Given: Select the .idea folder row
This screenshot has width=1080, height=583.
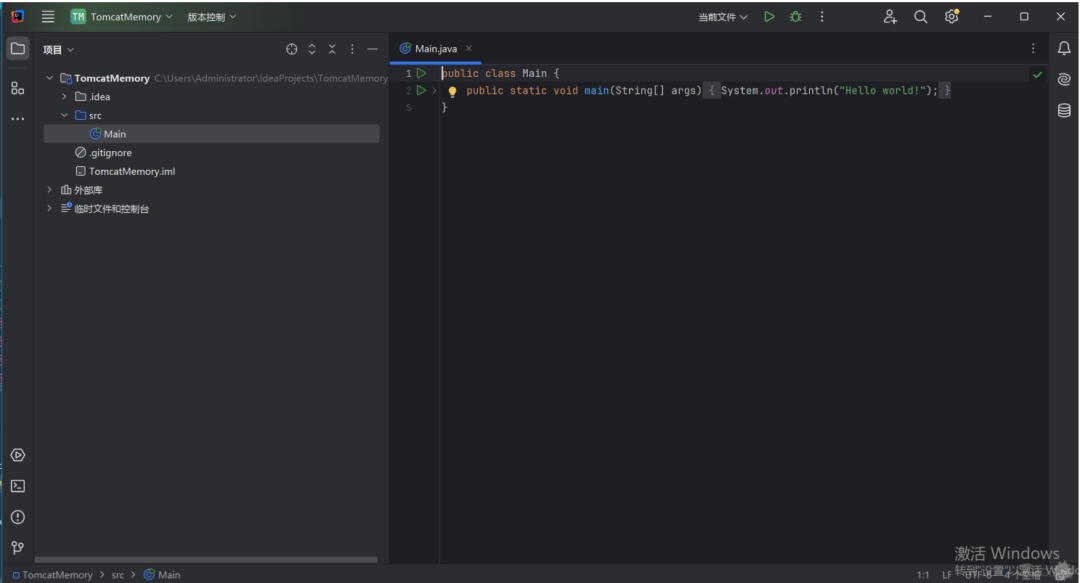Looking at the screenshot, I should 211,96.
